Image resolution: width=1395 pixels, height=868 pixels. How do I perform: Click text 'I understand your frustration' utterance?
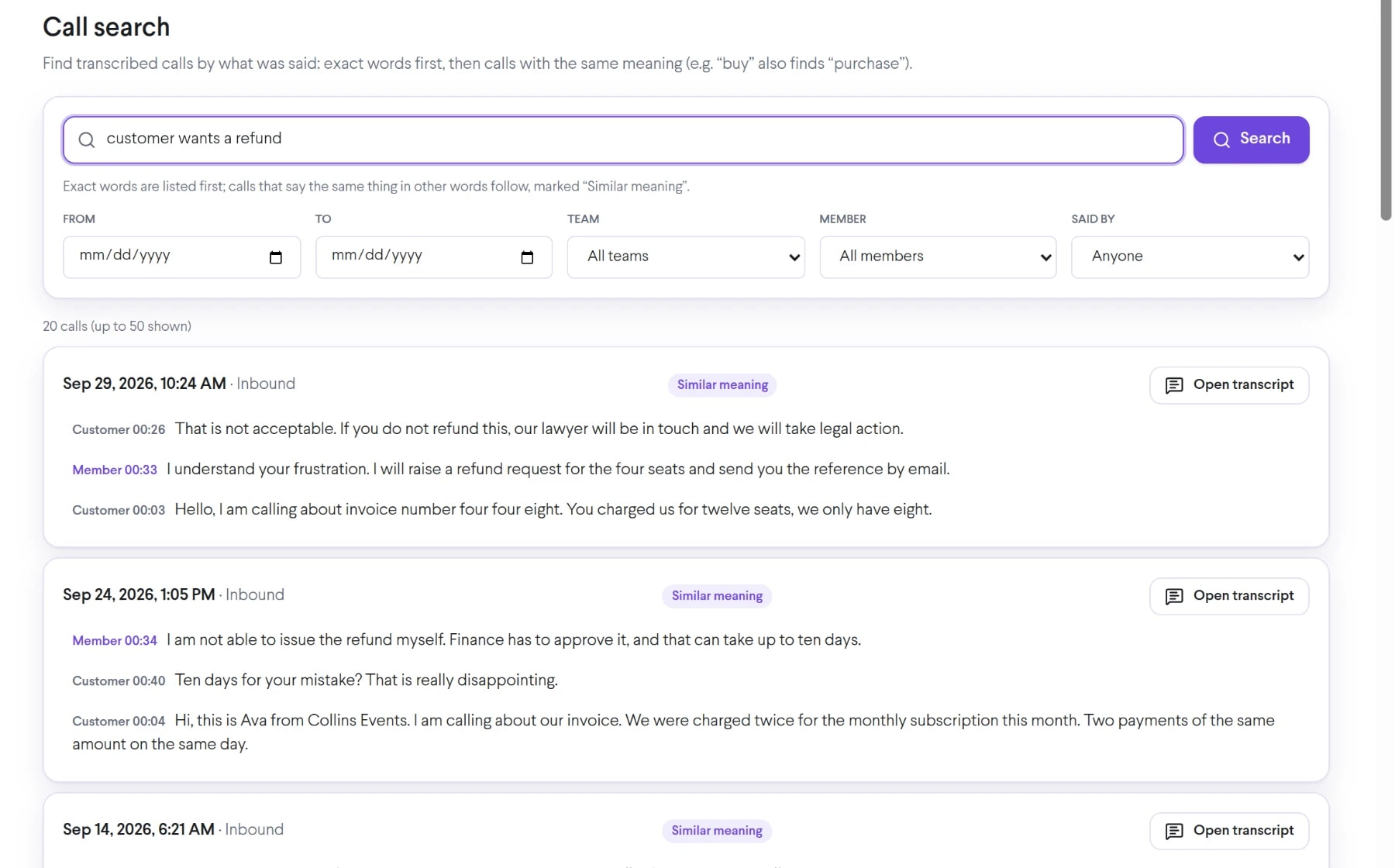point(267,469)
